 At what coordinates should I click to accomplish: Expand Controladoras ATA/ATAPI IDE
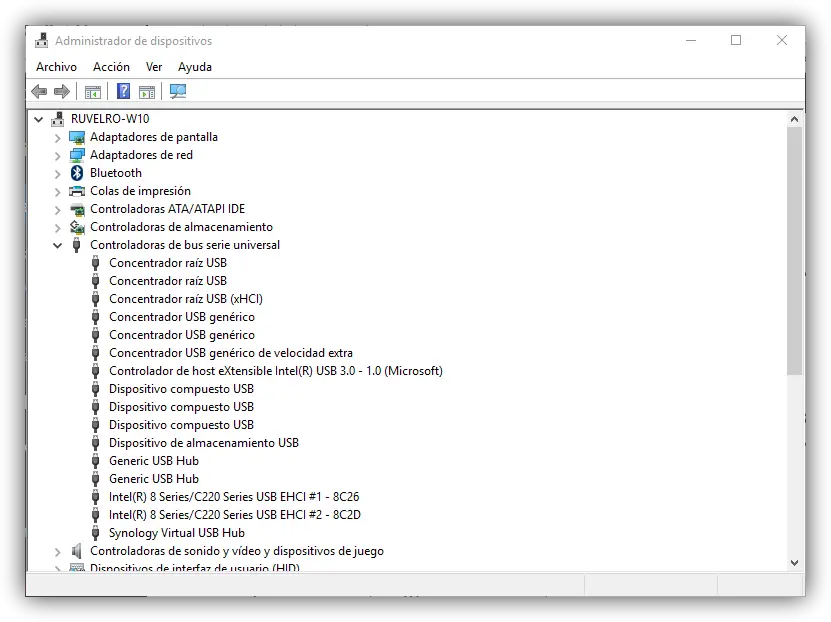[58, 210]
